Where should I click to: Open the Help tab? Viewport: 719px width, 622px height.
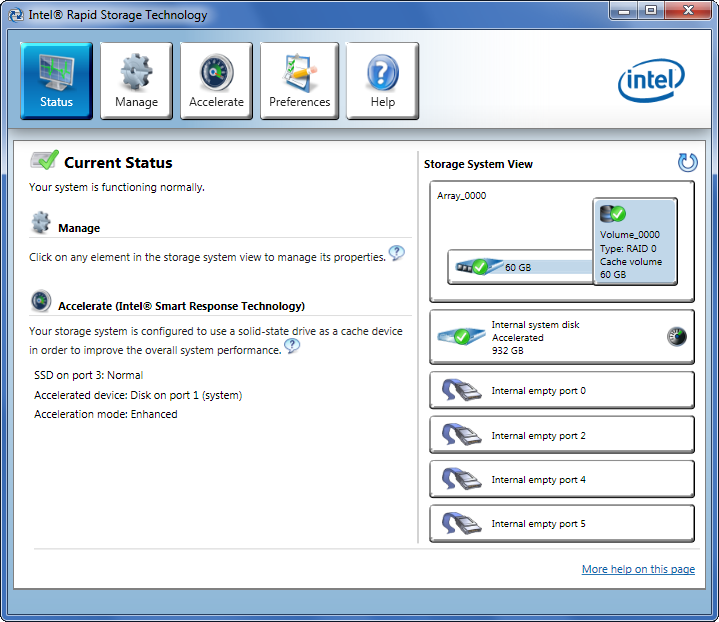tap(382, 81)
